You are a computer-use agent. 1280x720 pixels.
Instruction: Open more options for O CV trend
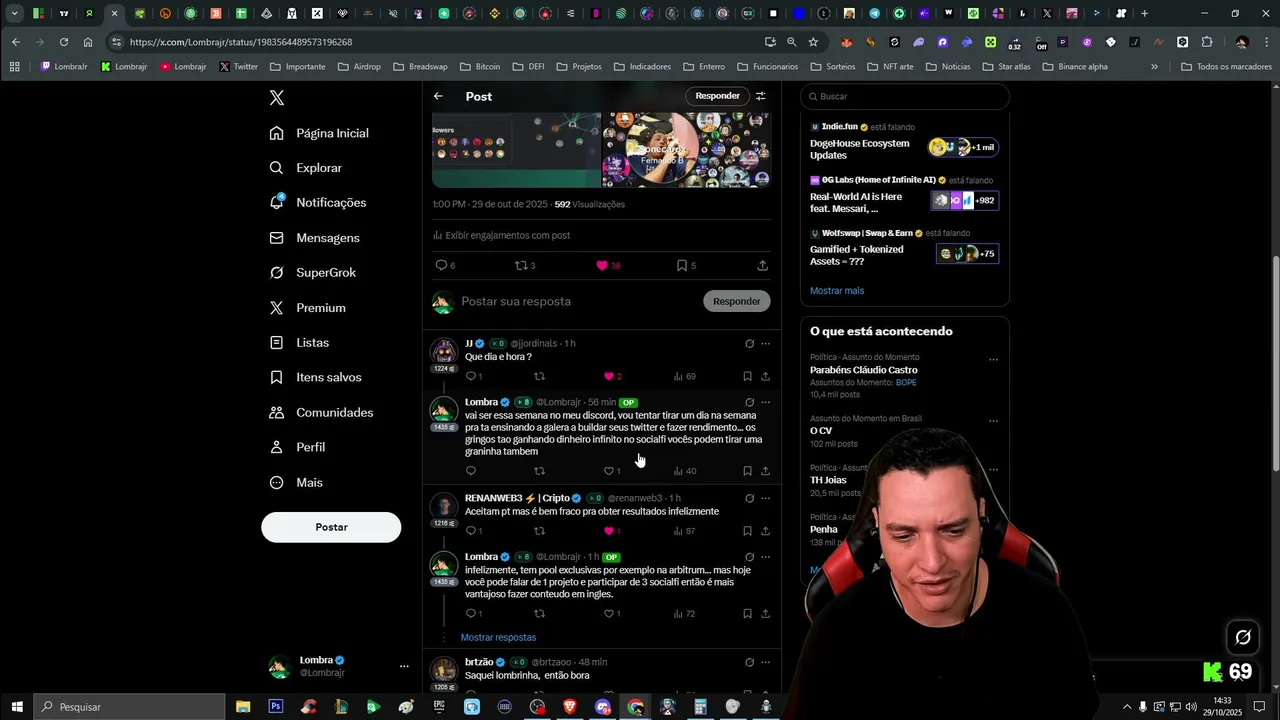pyautogui.click(x=993, y=420)
